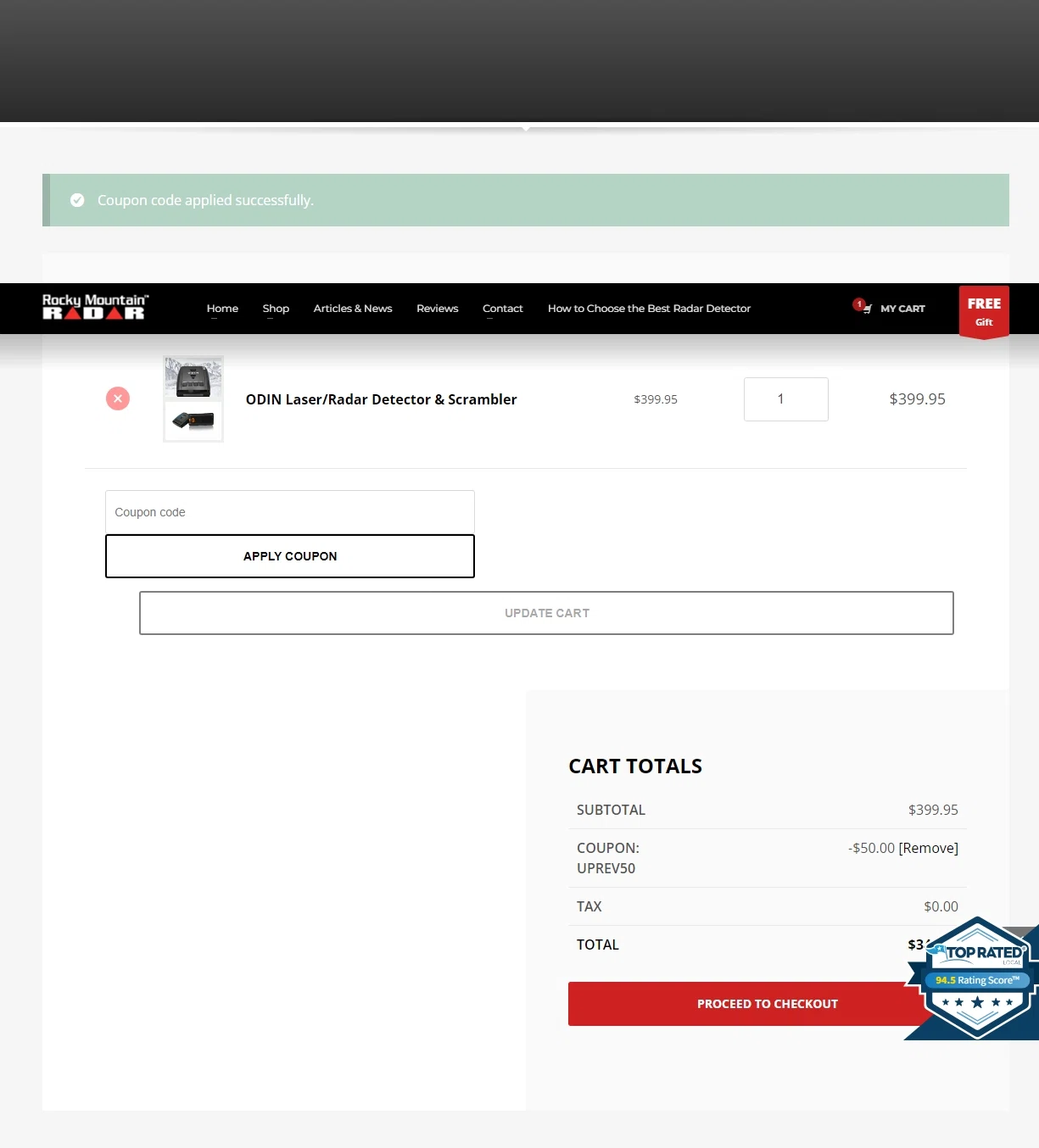1039x1148 pixels.
Task: Open the cart icon with item badge
Action: pyautogui.click(x=863, y=306)
